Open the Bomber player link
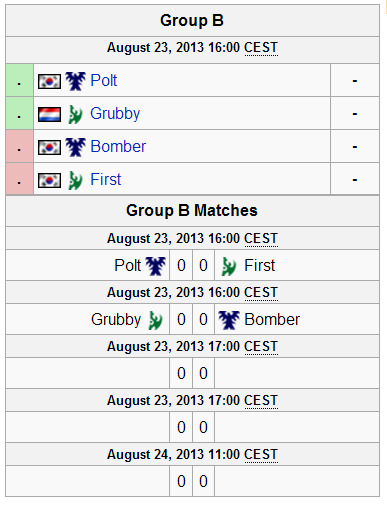The width and height of the screenshot is (387, 506). pyautogui.click(x=118, y=147)
